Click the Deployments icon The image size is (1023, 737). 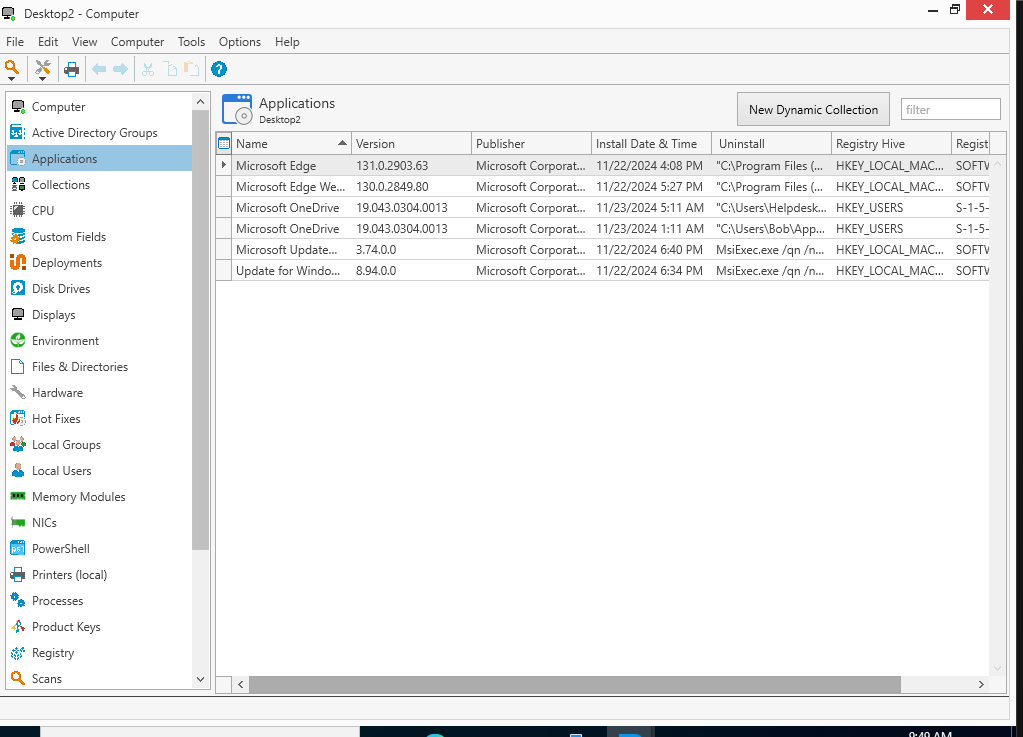tap(18, 263)
